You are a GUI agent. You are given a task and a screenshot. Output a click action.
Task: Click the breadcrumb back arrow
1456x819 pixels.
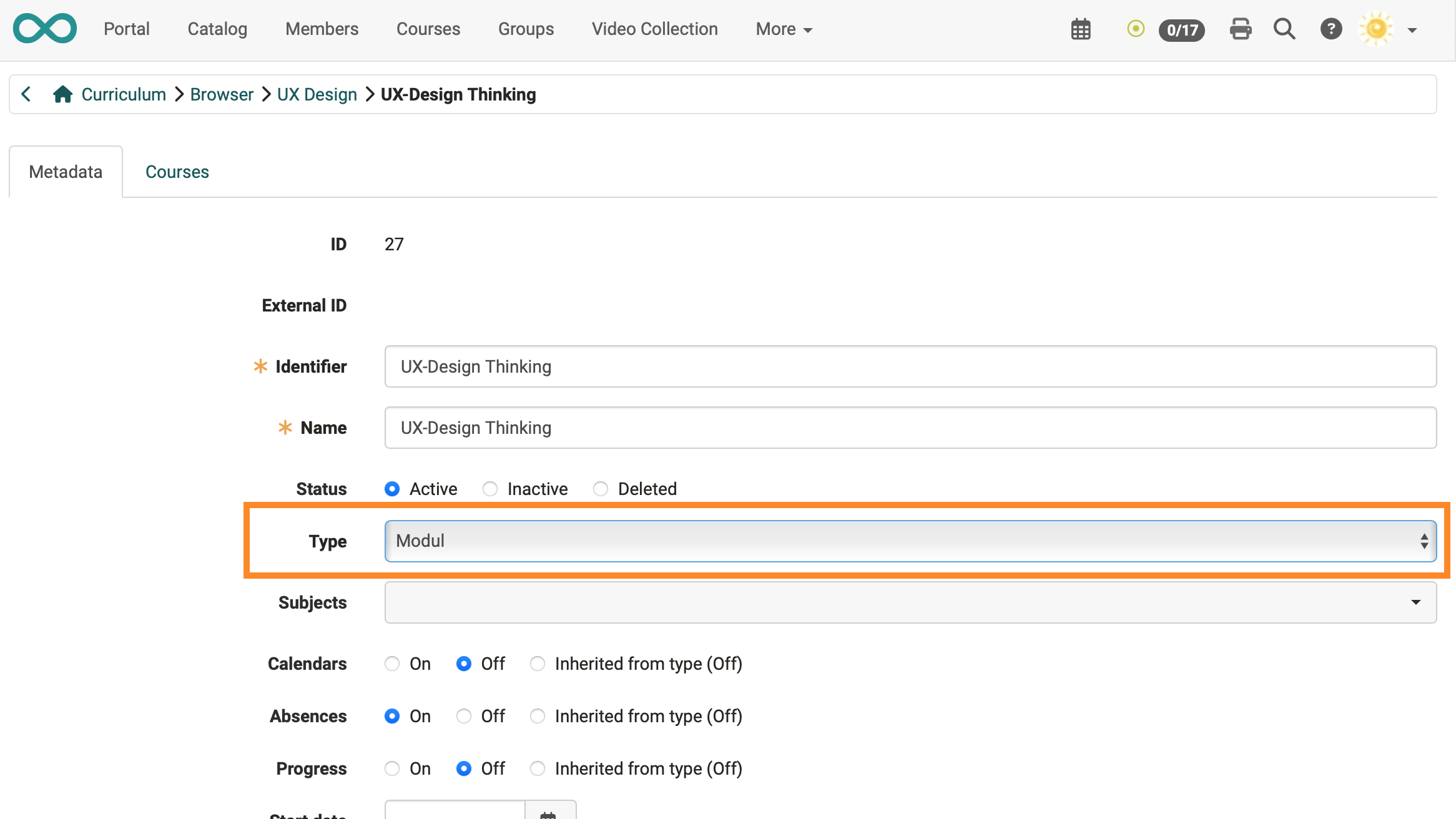(x=26, y=94)
